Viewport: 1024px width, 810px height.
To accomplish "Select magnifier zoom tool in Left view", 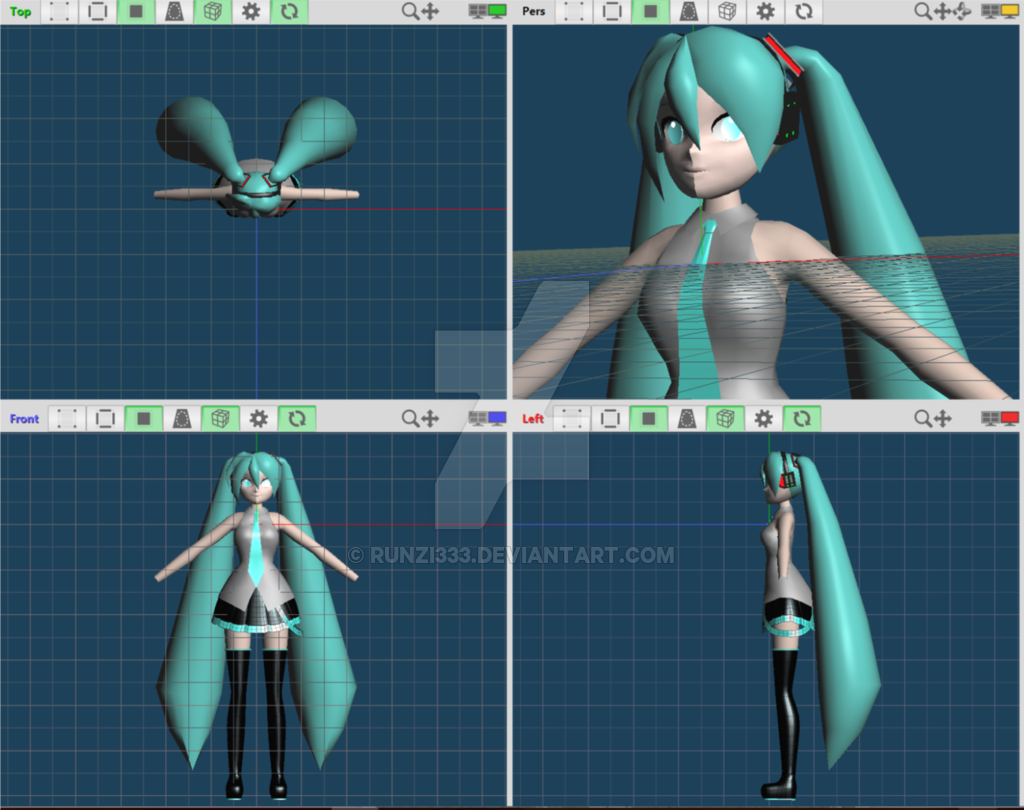I will 923,419.
